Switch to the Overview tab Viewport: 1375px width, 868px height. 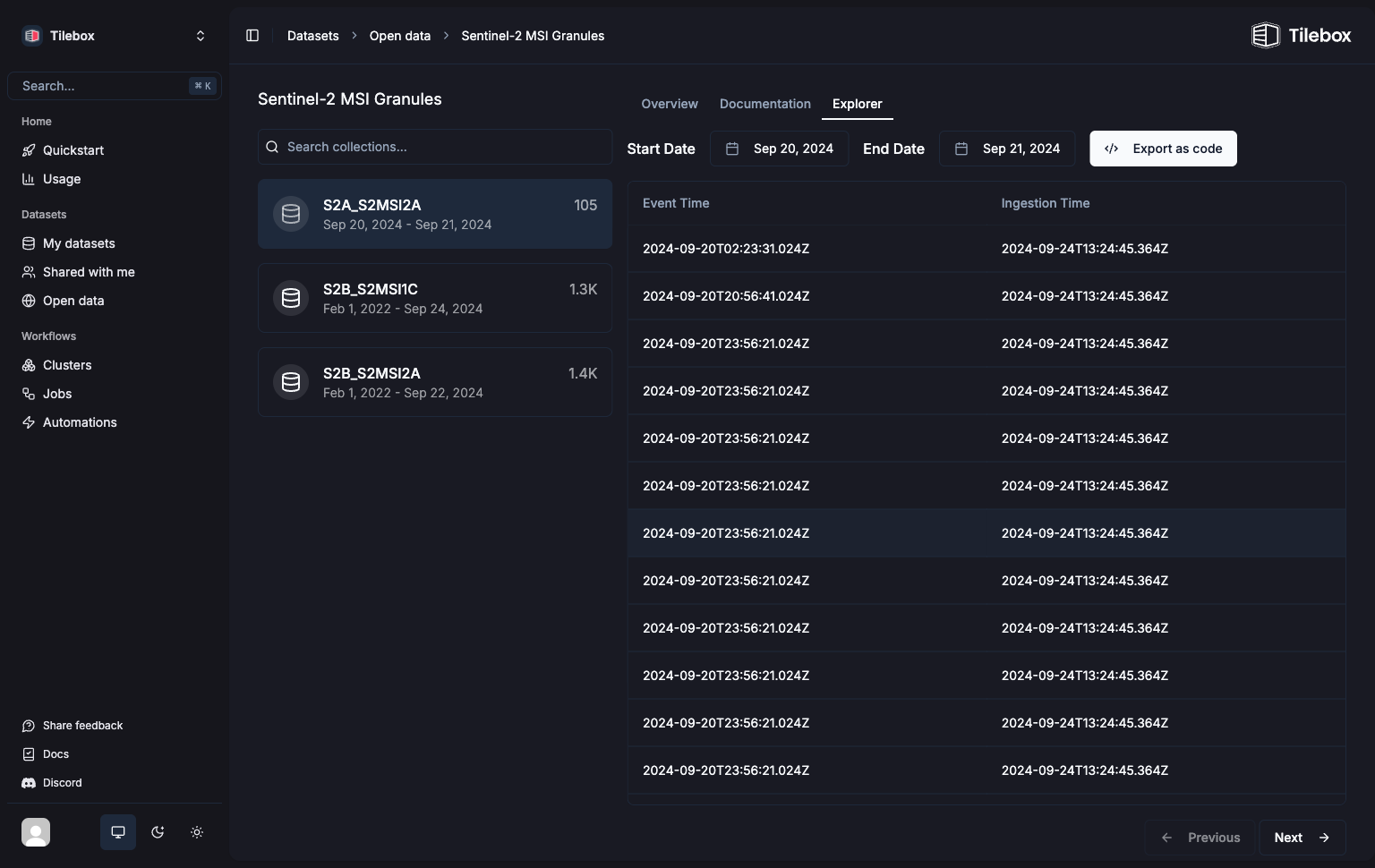[670, 104]
